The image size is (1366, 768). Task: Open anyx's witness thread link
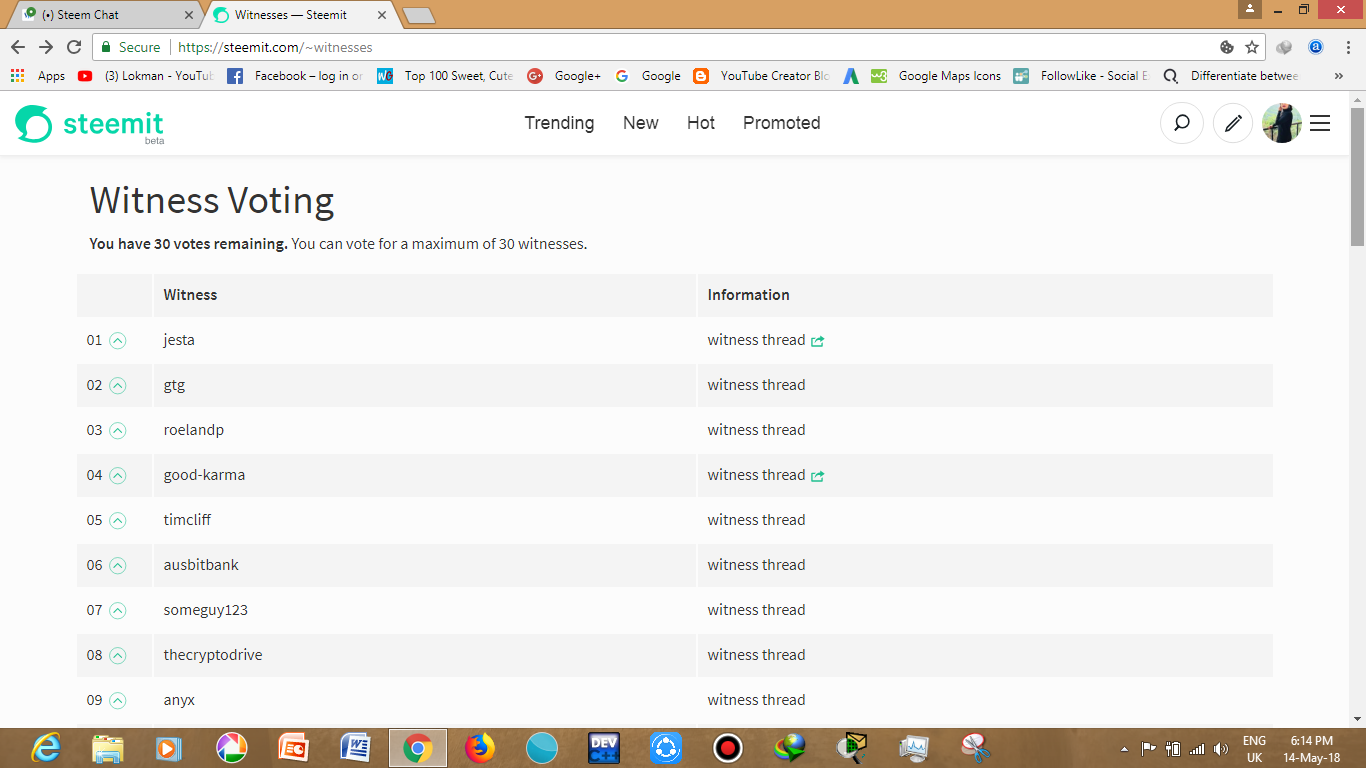(x=756, y=700)
